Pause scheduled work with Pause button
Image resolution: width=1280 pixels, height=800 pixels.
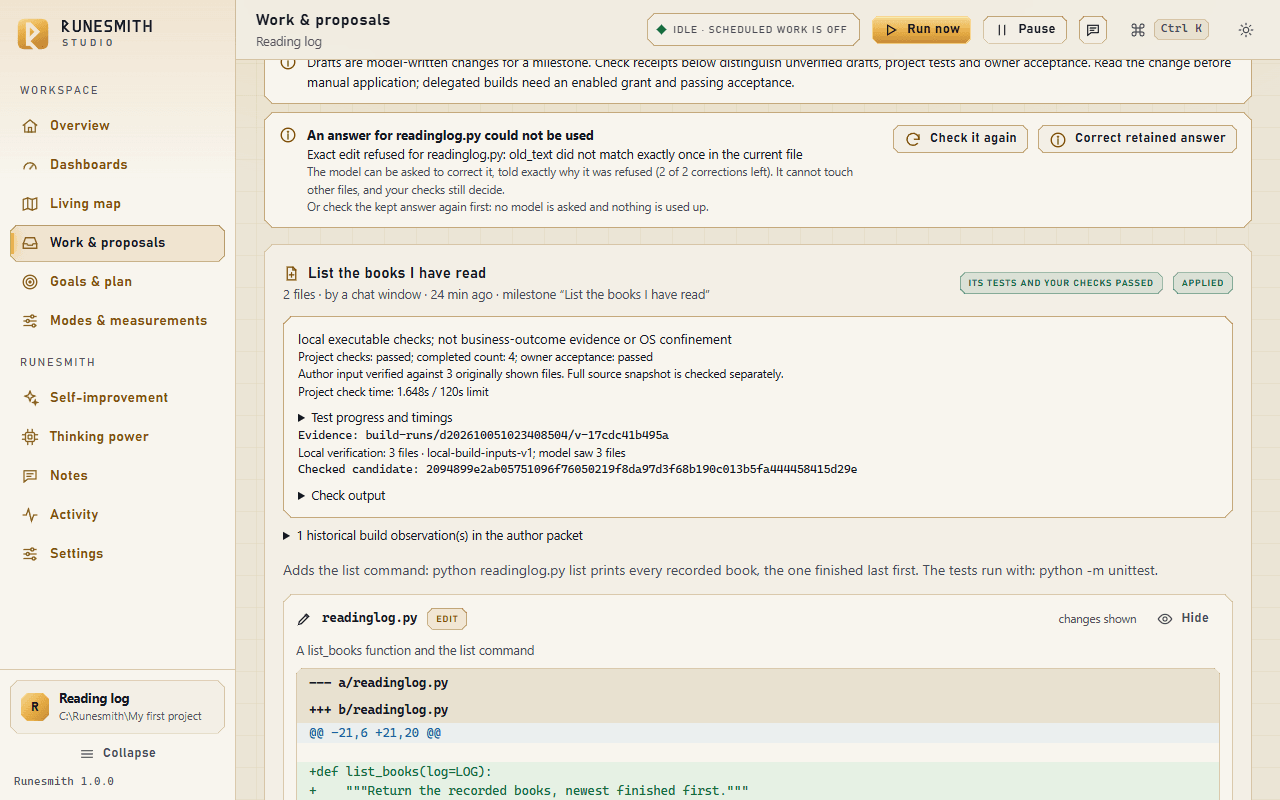[1025, 30]
